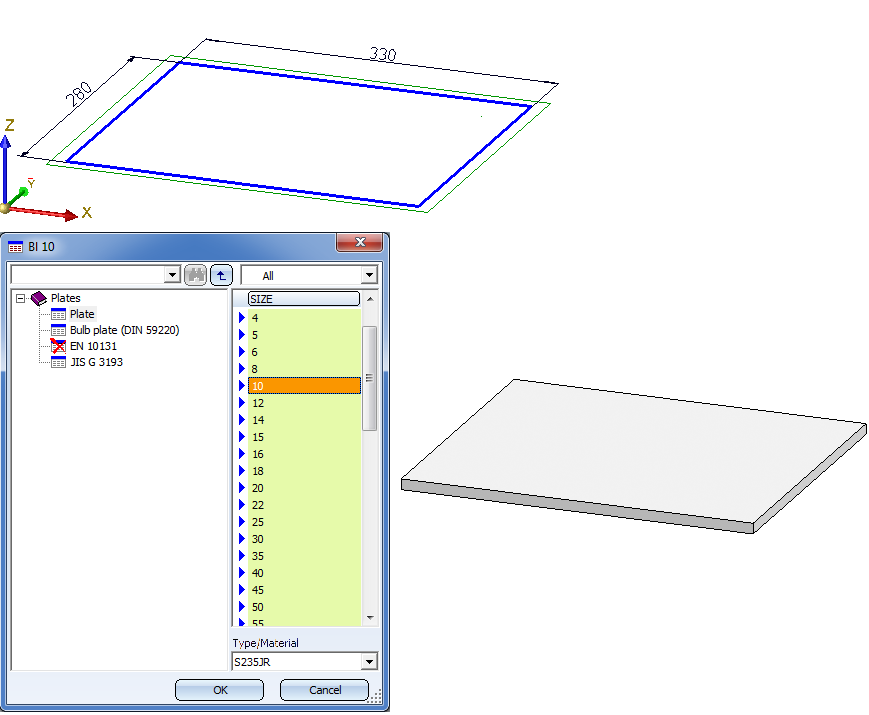Select size 25 in the list
The image size is (869, 715).
click(x=304, y=522)
